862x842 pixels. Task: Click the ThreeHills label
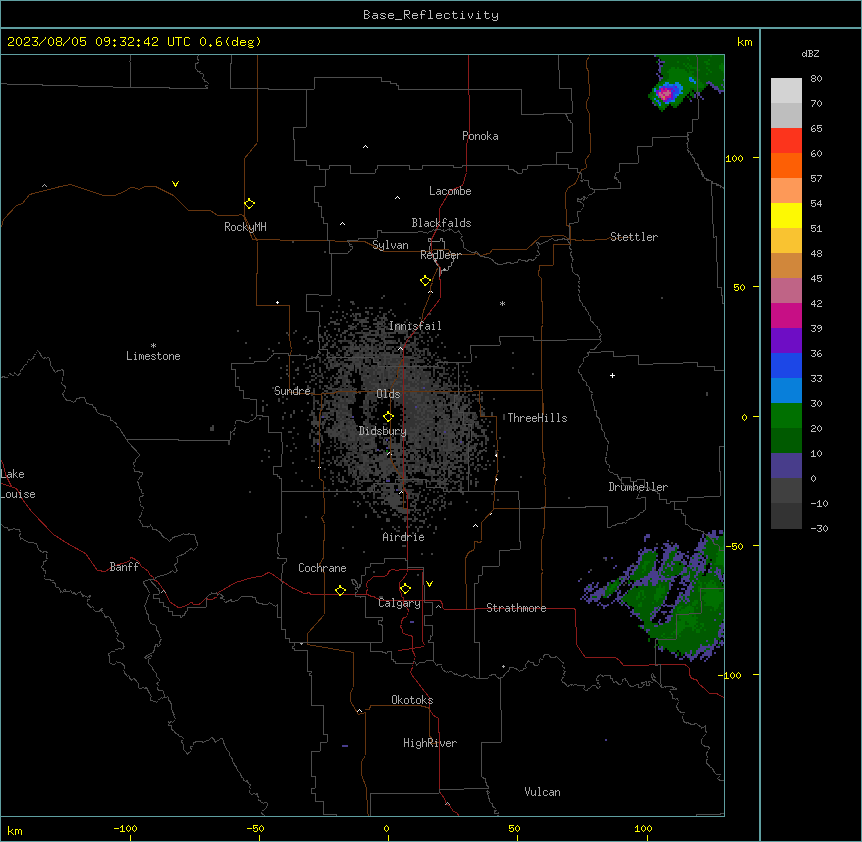[537, 418]
